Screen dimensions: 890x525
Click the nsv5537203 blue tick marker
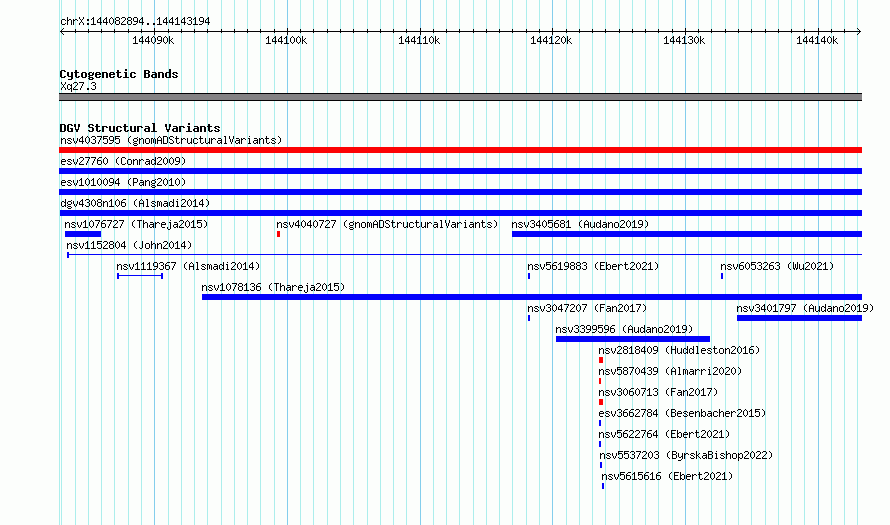601,465
